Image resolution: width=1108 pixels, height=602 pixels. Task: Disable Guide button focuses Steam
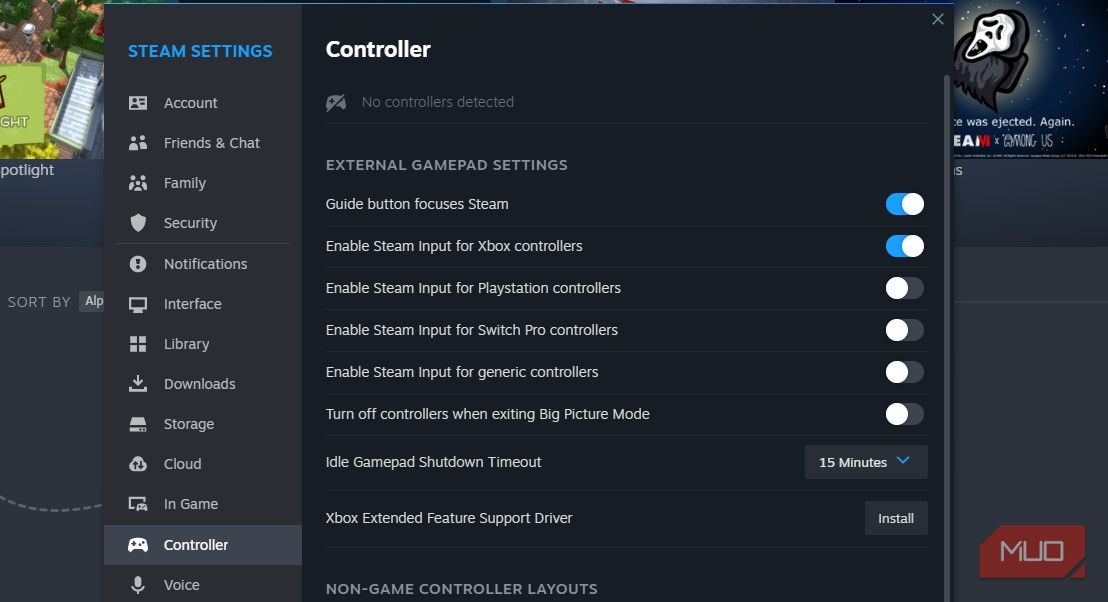click(903, 203)
